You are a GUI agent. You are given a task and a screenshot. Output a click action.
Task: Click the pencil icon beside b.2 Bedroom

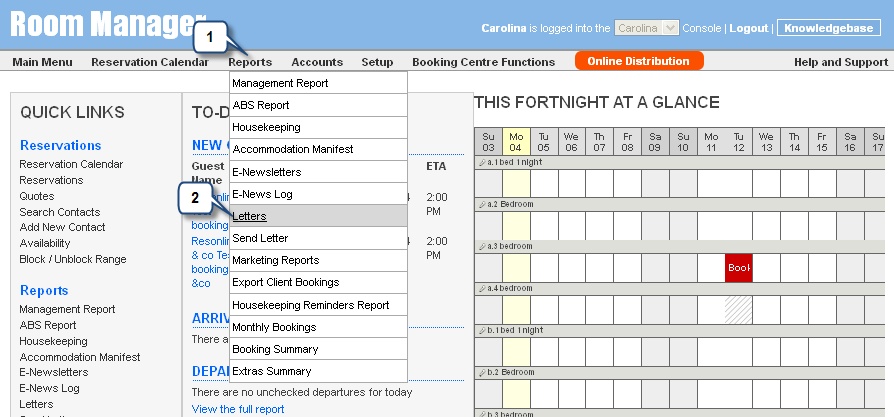(x=482, y=372)
